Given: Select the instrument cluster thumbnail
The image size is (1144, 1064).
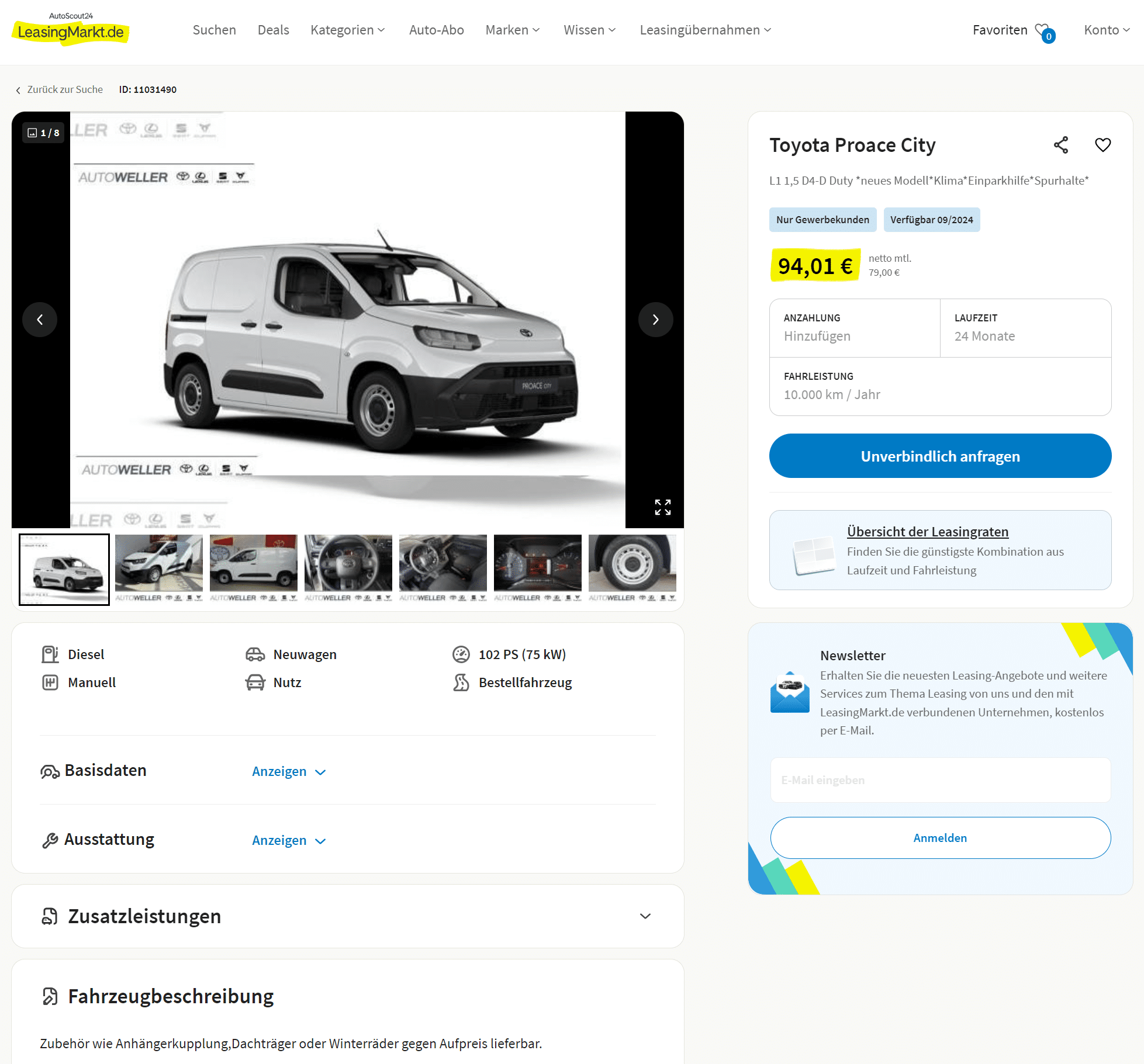Looking at the screenshot, I should pos(538,569).
